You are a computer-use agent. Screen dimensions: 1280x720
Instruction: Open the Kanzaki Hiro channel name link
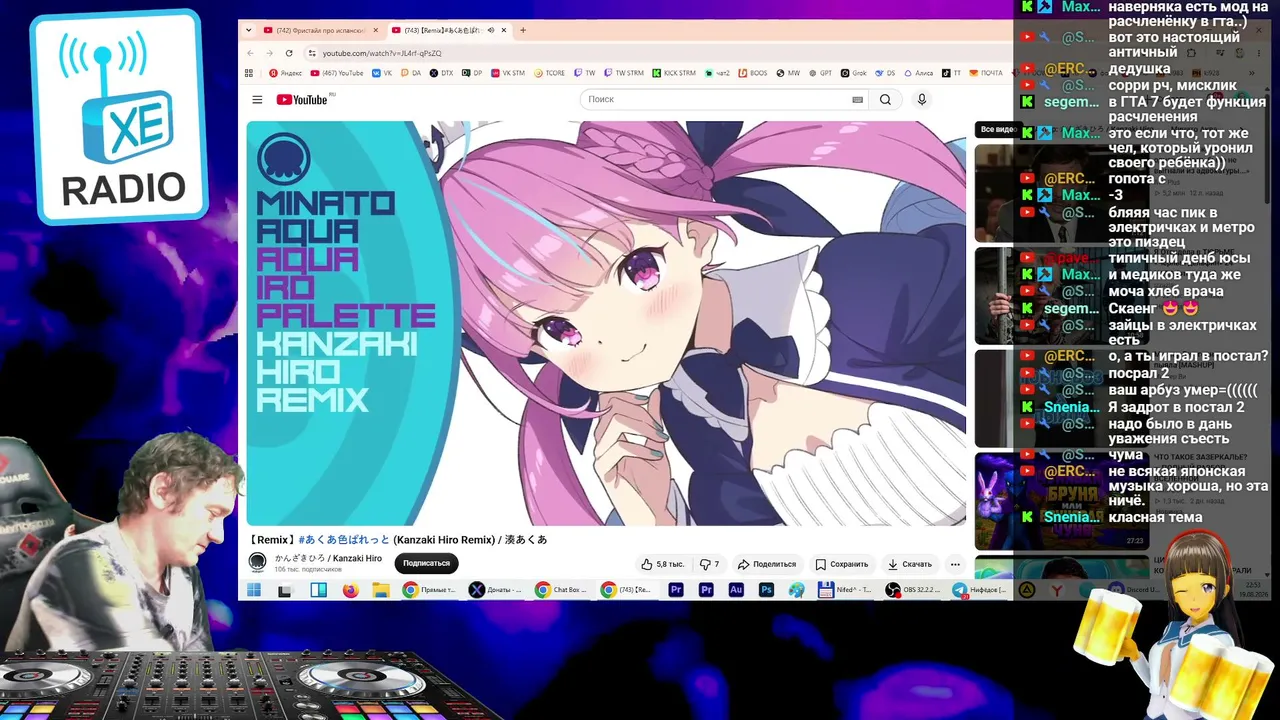[328, 558]
